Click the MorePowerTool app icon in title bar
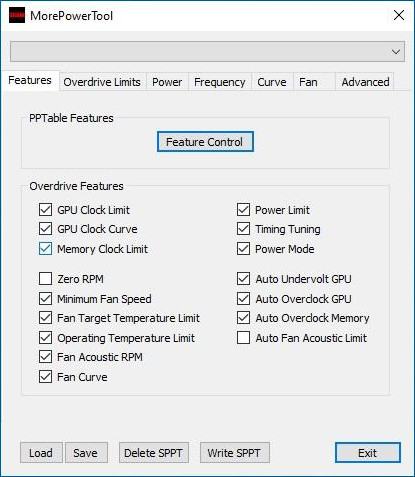This screenshot has height=477, width=415. point(17,15)
